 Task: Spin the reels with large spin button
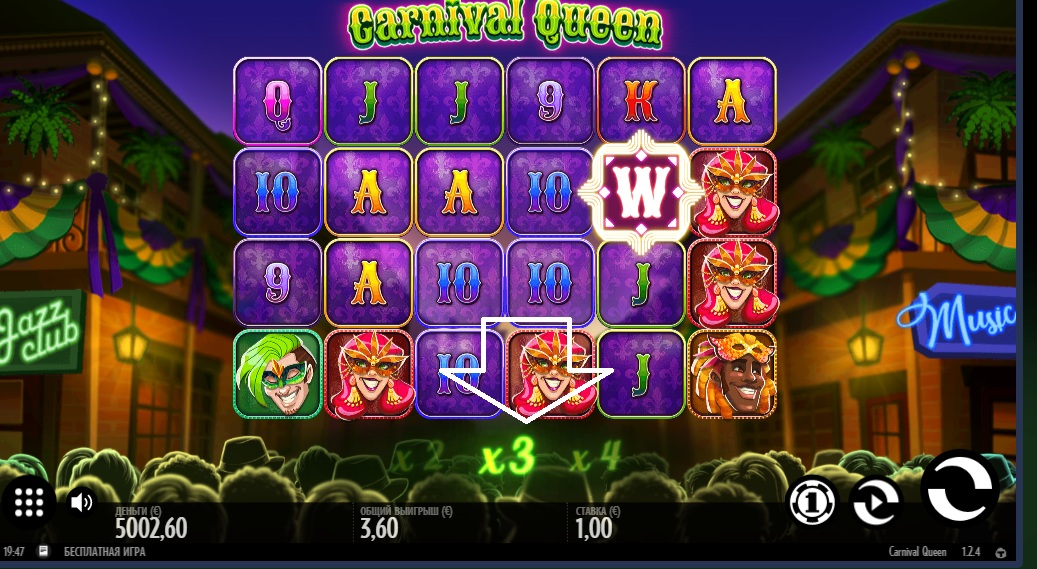click(x=960, y=488)
